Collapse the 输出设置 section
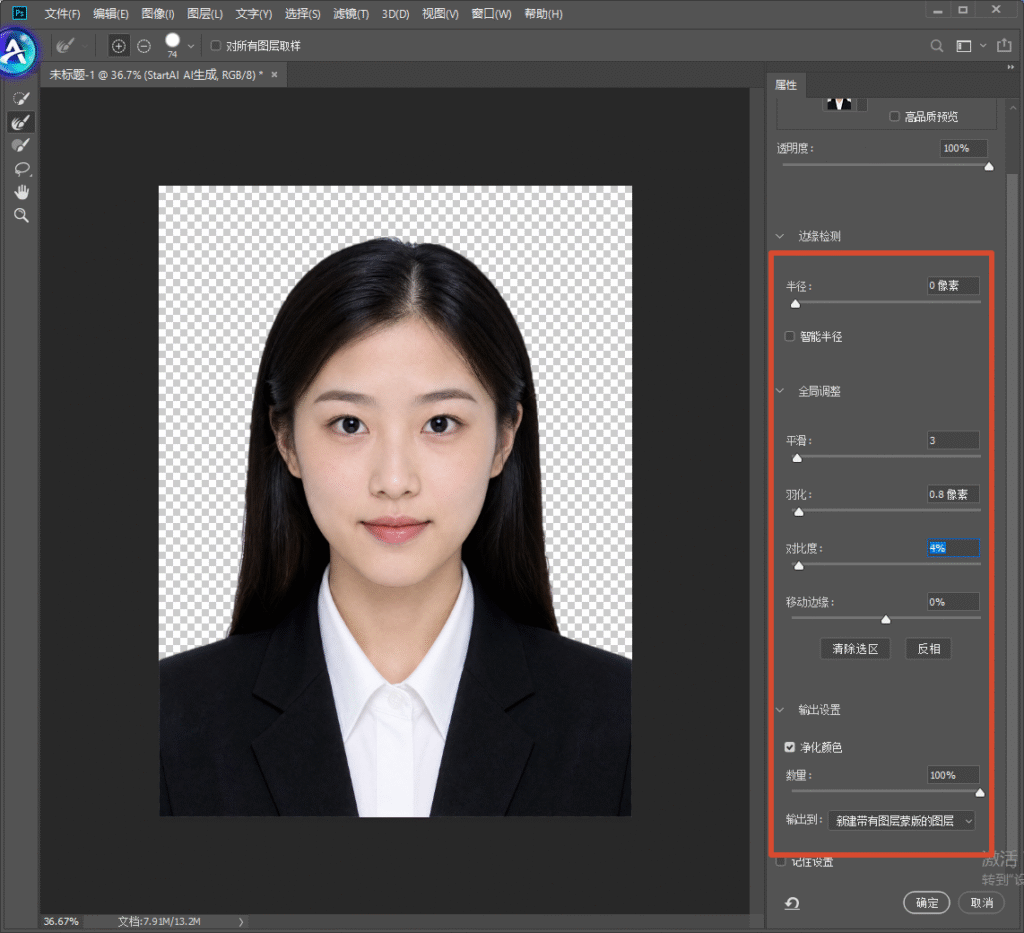1024x933 pixels. pyautogui.click(x=780, y=710)
